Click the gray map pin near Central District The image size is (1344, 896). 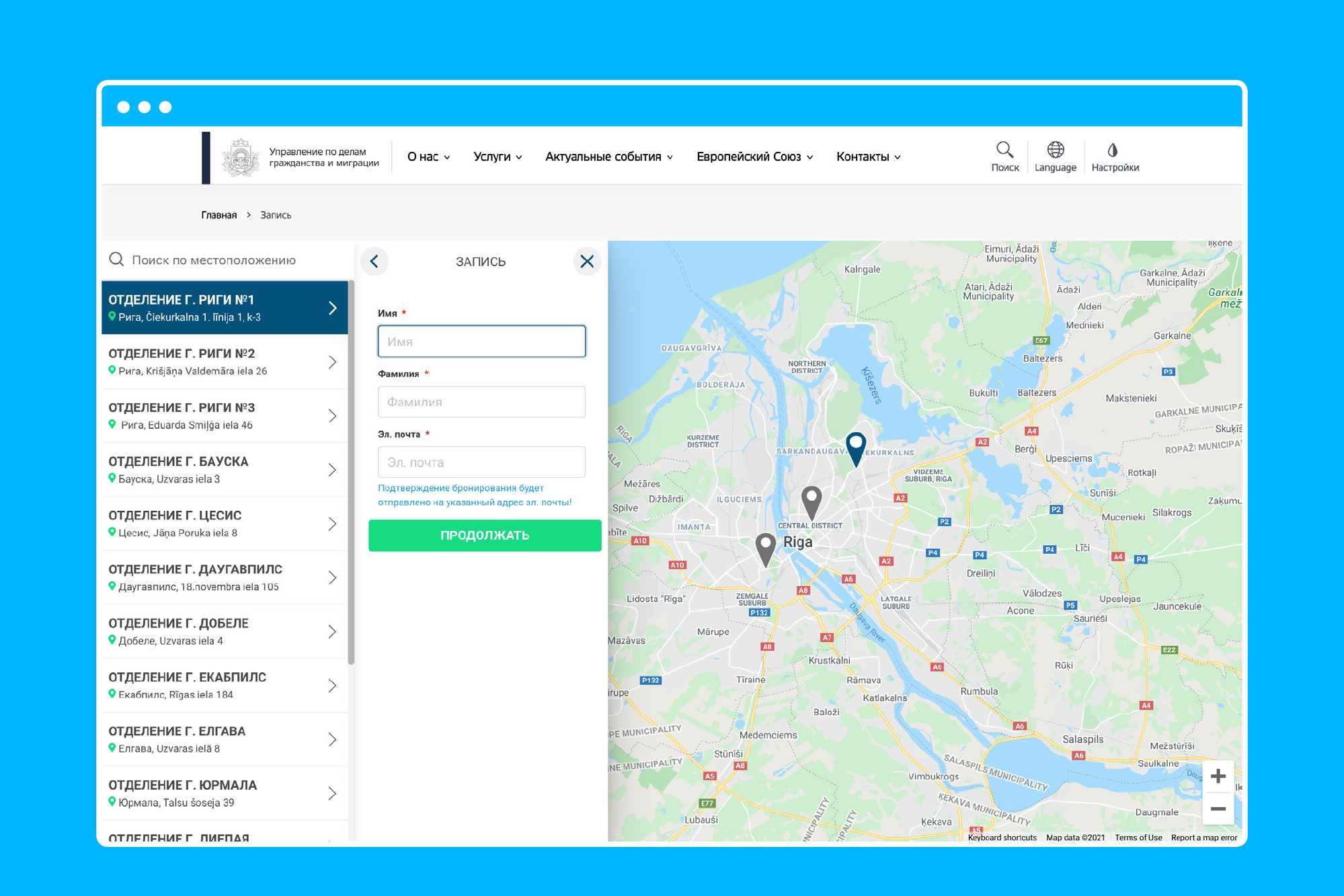812,500
